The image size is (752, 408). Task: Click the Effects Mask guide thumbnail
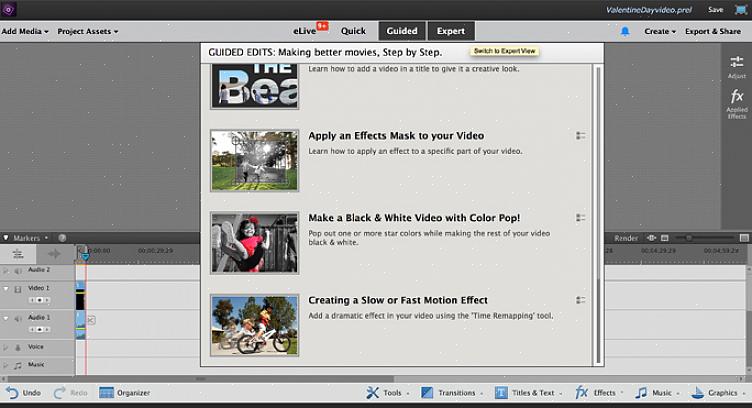255,161
